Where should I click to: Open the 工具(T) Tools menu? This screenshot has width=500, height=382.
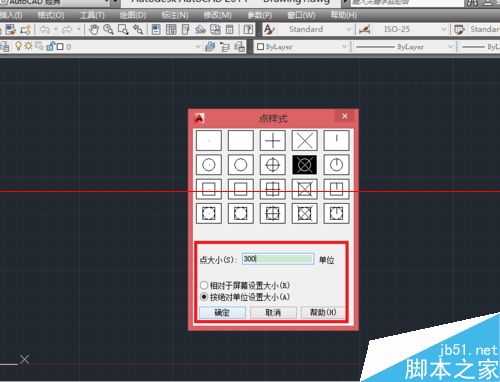92,15
